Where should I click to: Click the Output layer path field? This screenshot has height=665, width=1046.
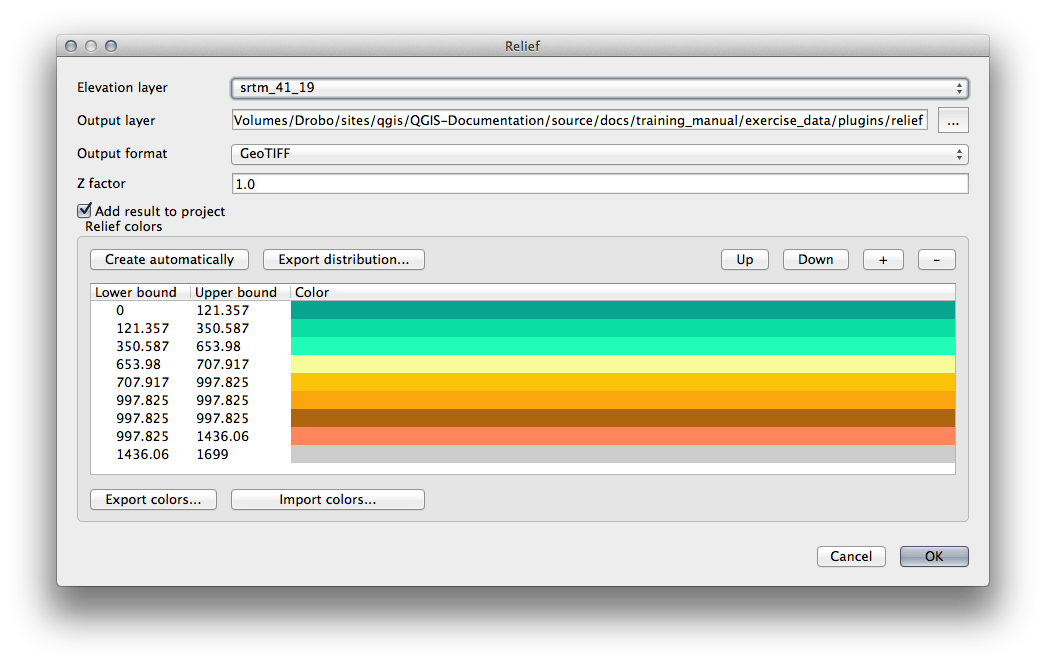pyautogui.click(x=579, y=121)
